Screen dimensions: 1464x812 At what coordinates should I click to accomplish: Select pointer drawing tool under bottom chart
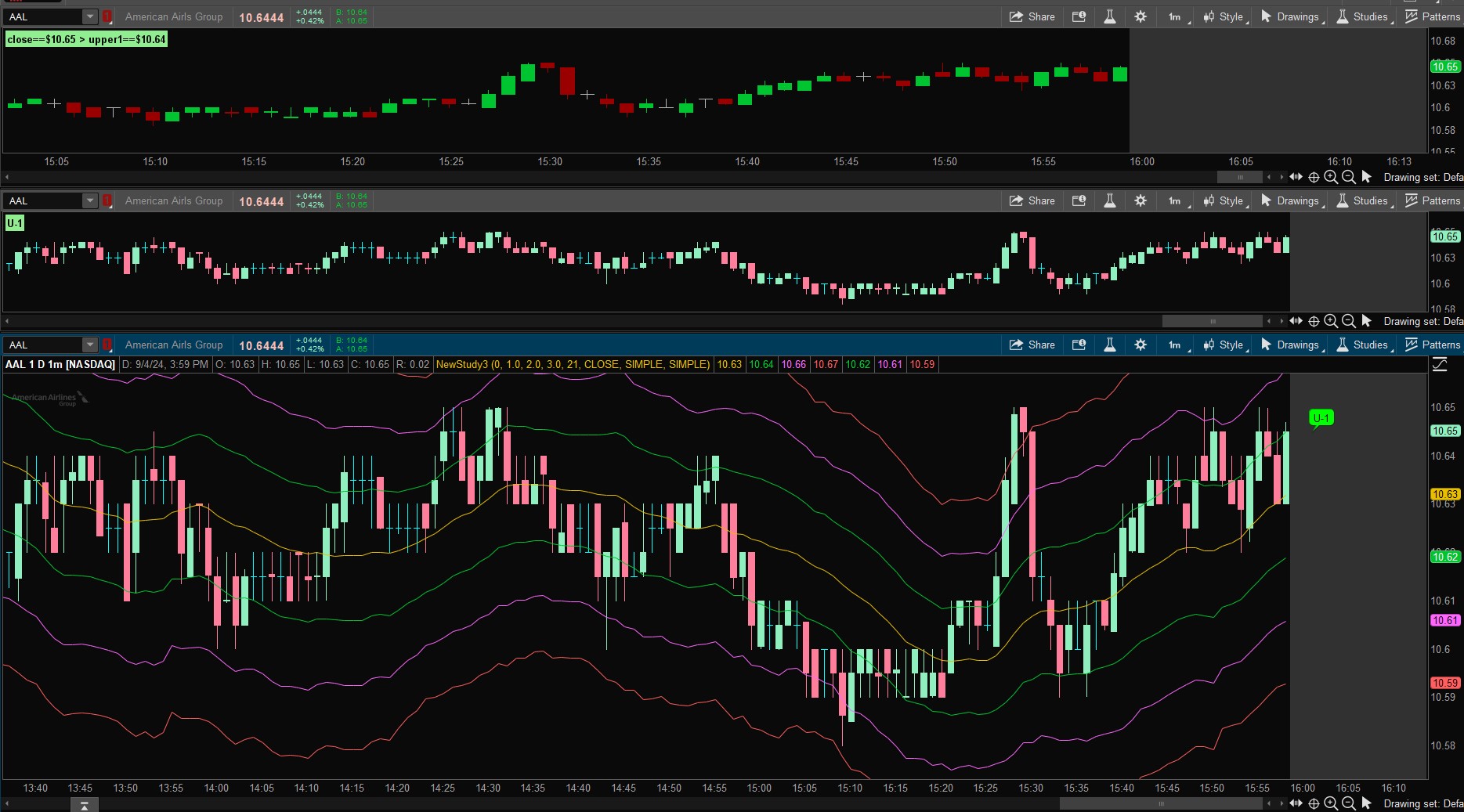point(1367,803)
